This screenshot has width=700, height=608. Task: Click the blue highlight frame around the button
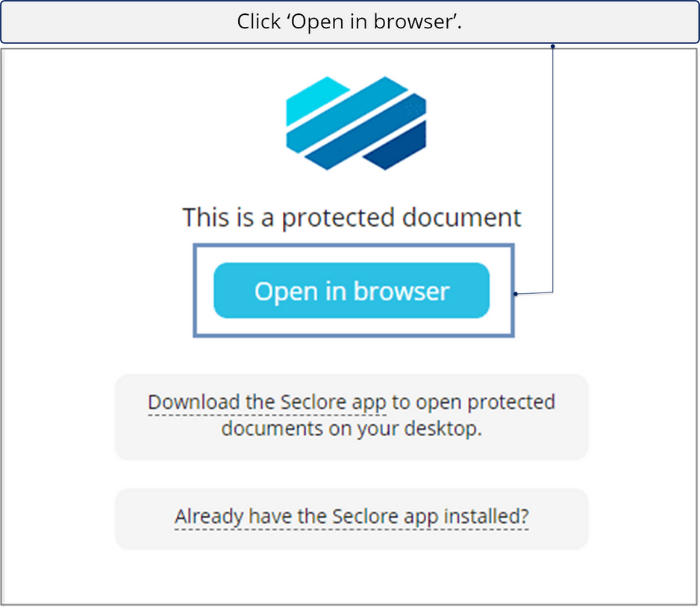354,245
